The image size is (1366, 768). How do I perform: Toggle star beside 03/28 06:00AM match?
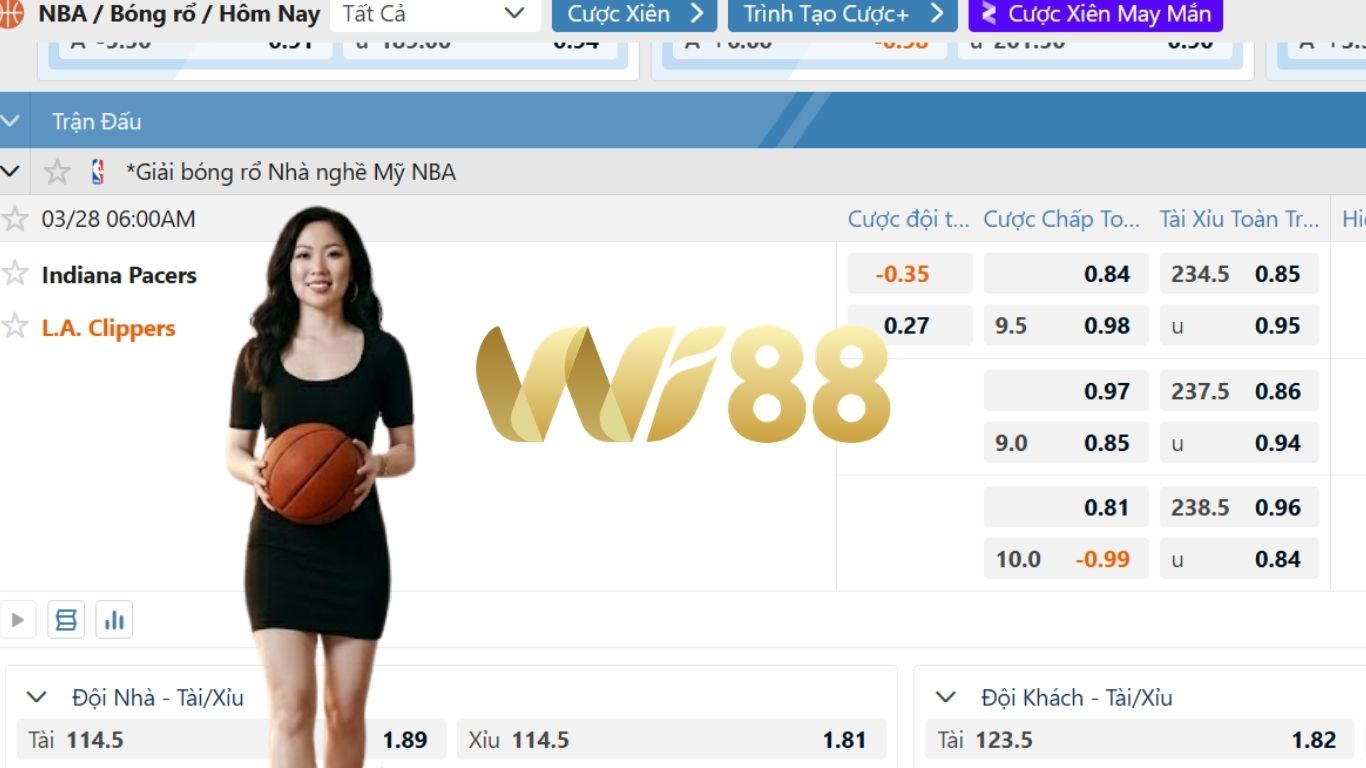coord(14,219)
